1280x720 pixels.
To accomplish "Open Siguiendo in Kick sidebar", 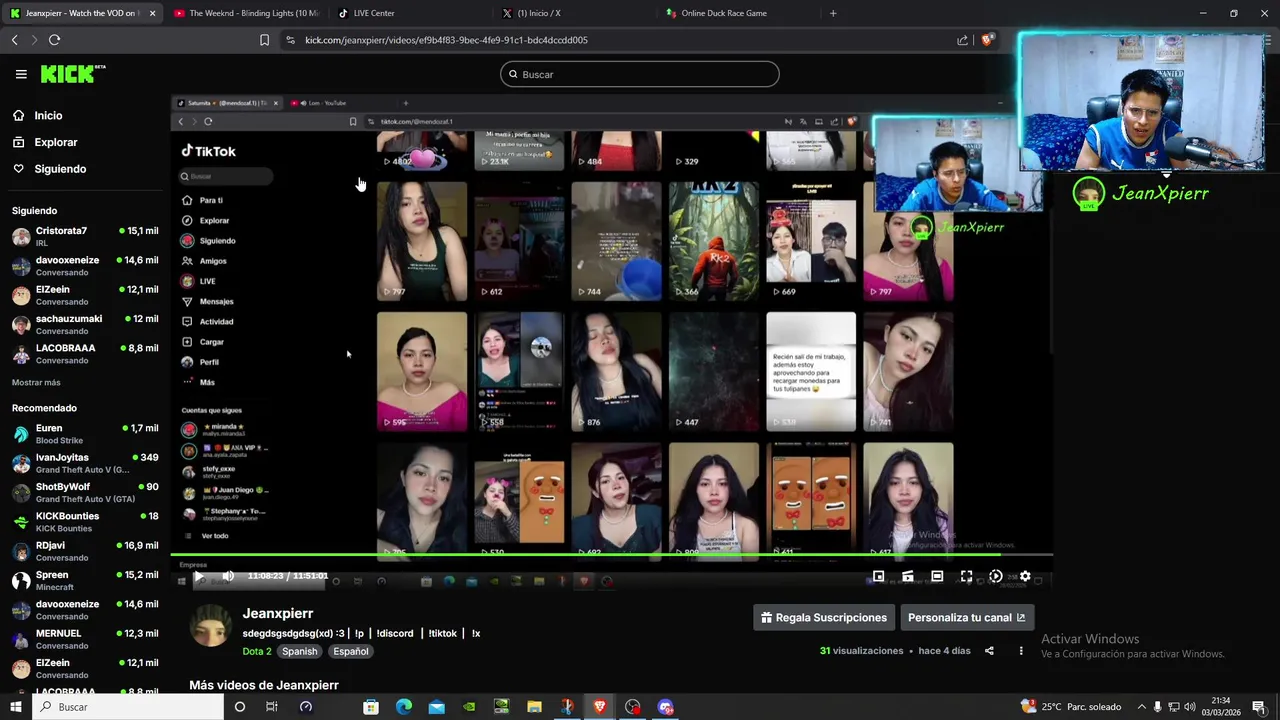I will (x=60, y=169).
